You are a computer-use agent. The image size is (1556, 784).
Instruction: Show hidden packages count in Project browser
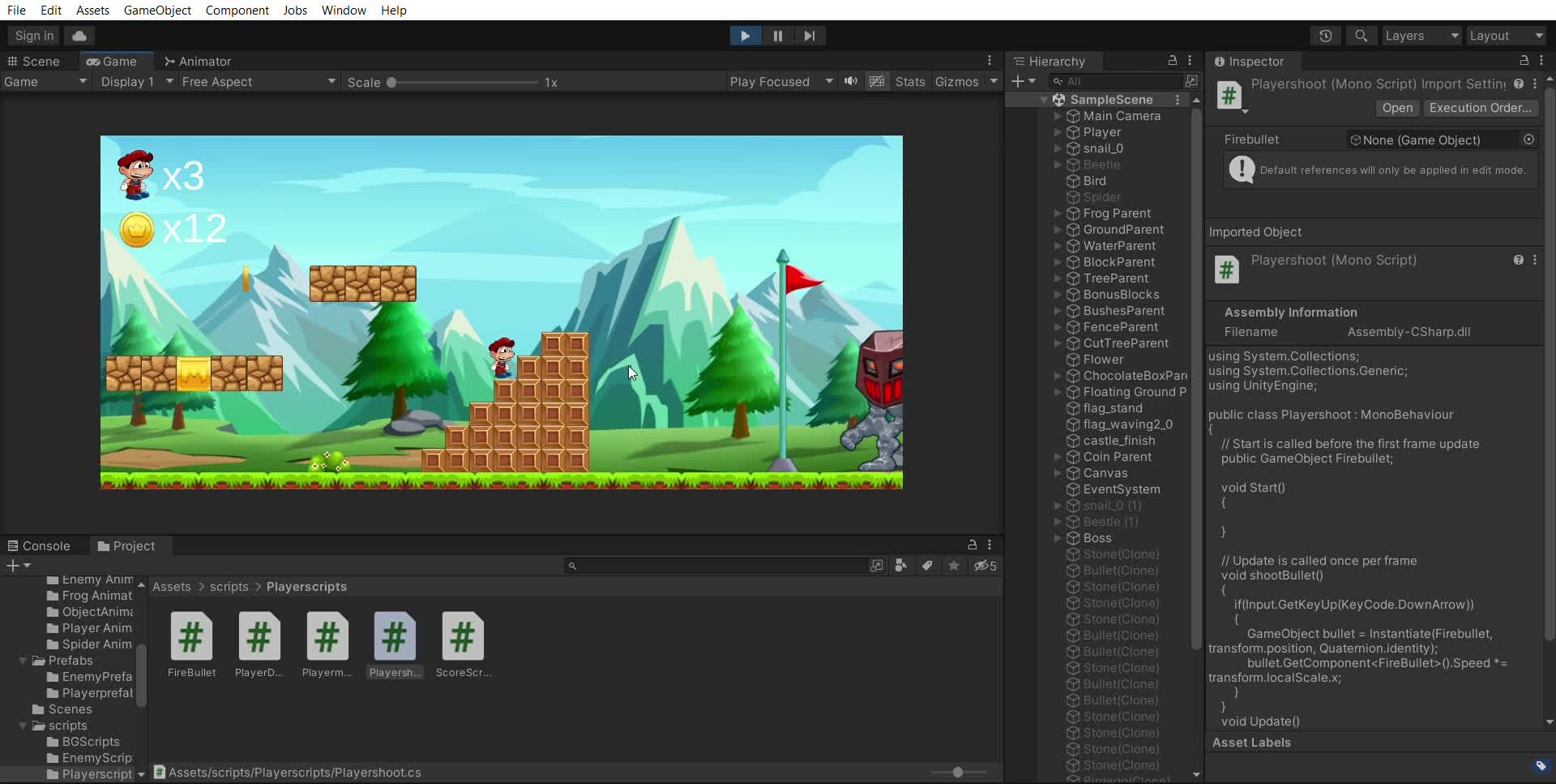(985, 566)
